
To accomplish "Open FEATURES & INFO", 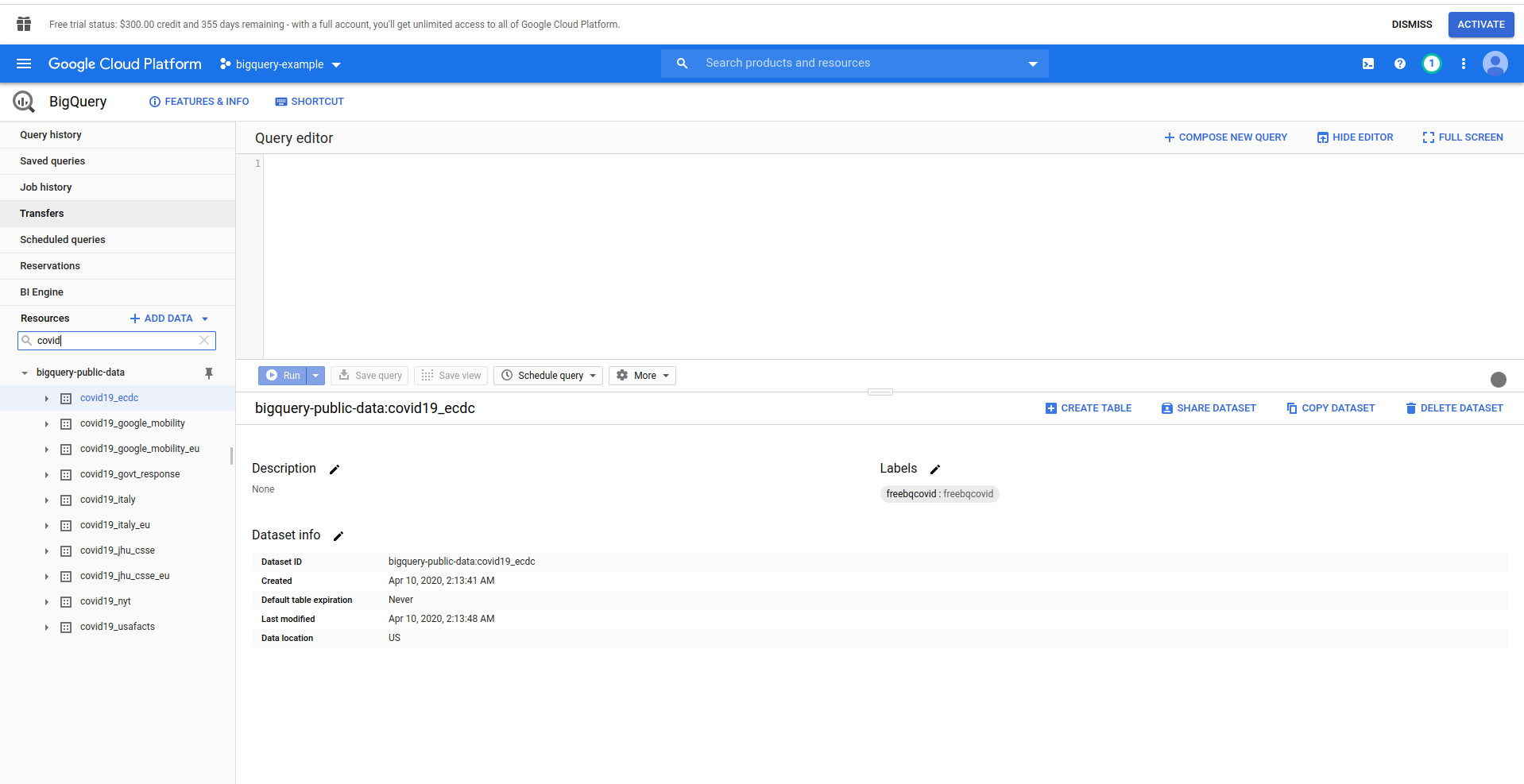I will 199,102.
